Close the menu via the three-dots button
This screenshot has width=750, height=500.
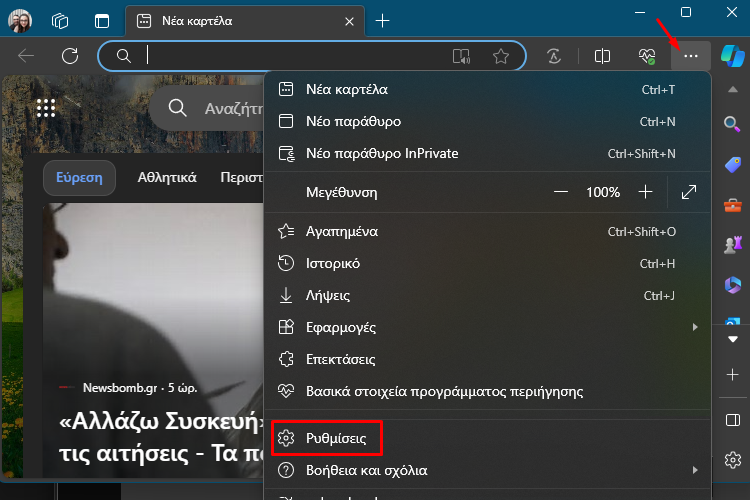pyautogui.click(x=691, y=56)
